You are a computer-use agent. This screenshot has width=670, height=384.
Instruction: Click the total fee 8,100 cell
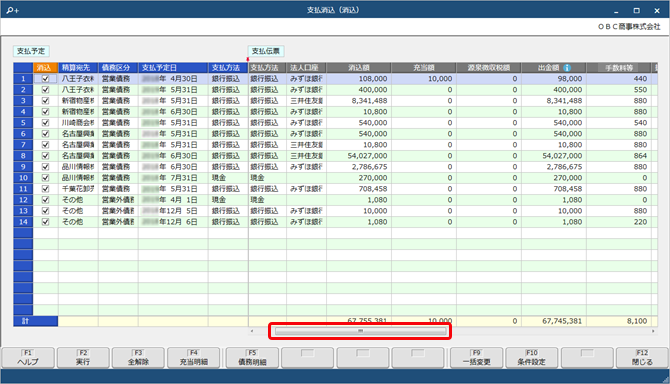(x=619, y=321)
